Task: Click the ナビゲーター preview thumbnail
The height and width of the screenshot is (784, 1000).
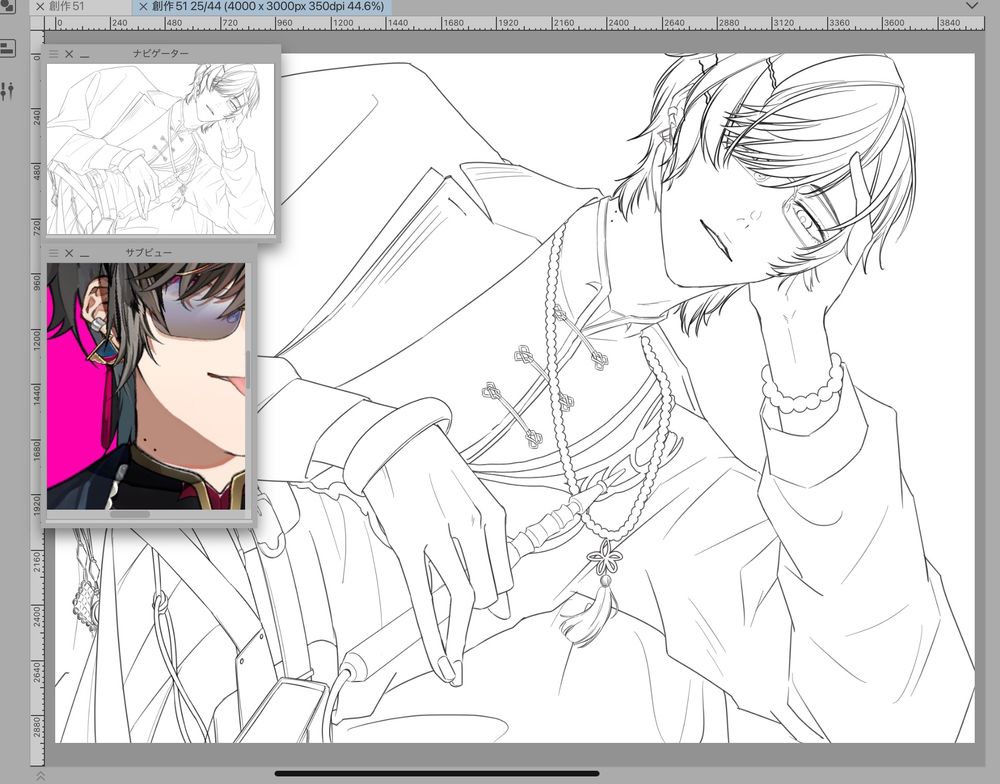Action: [x=161, y=149]
